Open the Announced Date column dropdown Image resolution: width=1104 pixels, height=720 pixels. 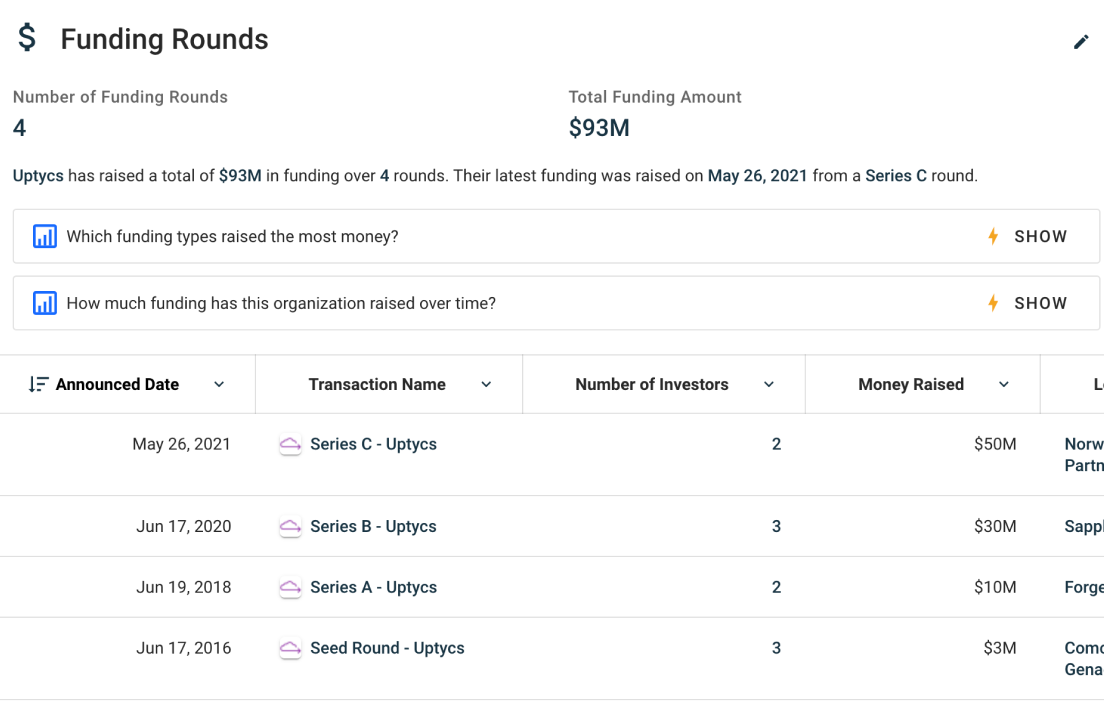(219, 384)
